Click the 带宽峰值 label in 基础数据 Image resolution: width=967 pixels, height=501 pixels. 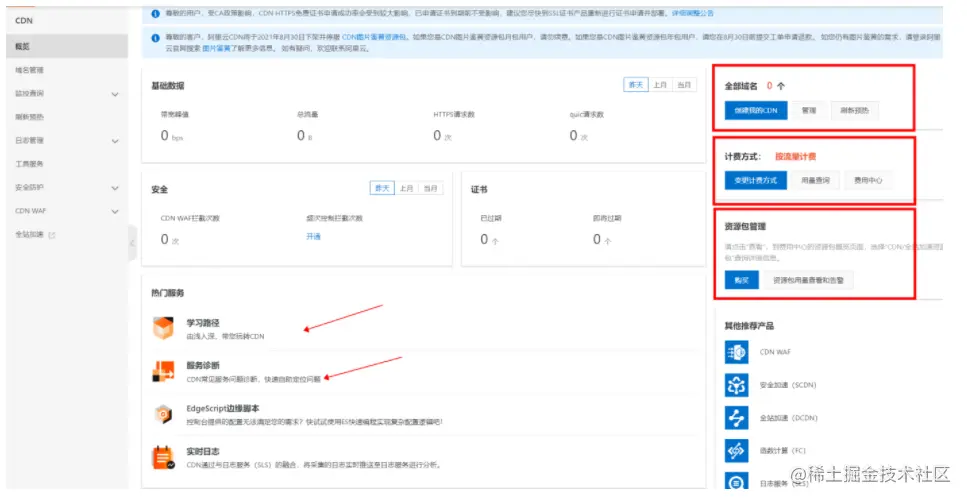(175, 115)
